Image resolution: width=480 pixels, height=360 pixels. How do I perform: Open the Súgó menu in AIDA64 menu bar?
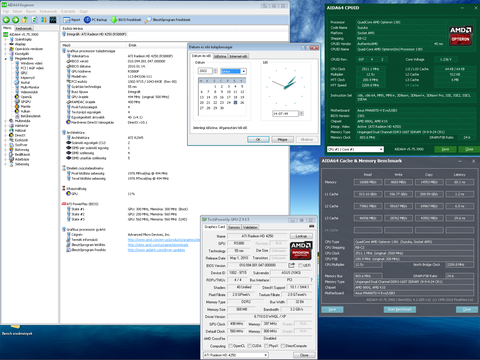(83, 11)
